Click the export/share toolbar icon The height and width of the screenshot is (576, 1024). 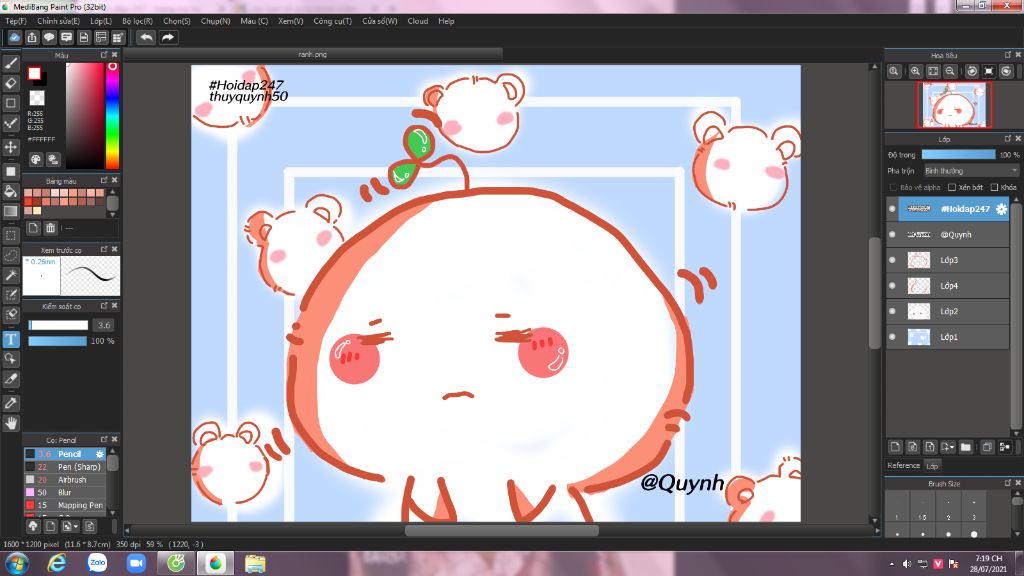[x=32, y=37]
